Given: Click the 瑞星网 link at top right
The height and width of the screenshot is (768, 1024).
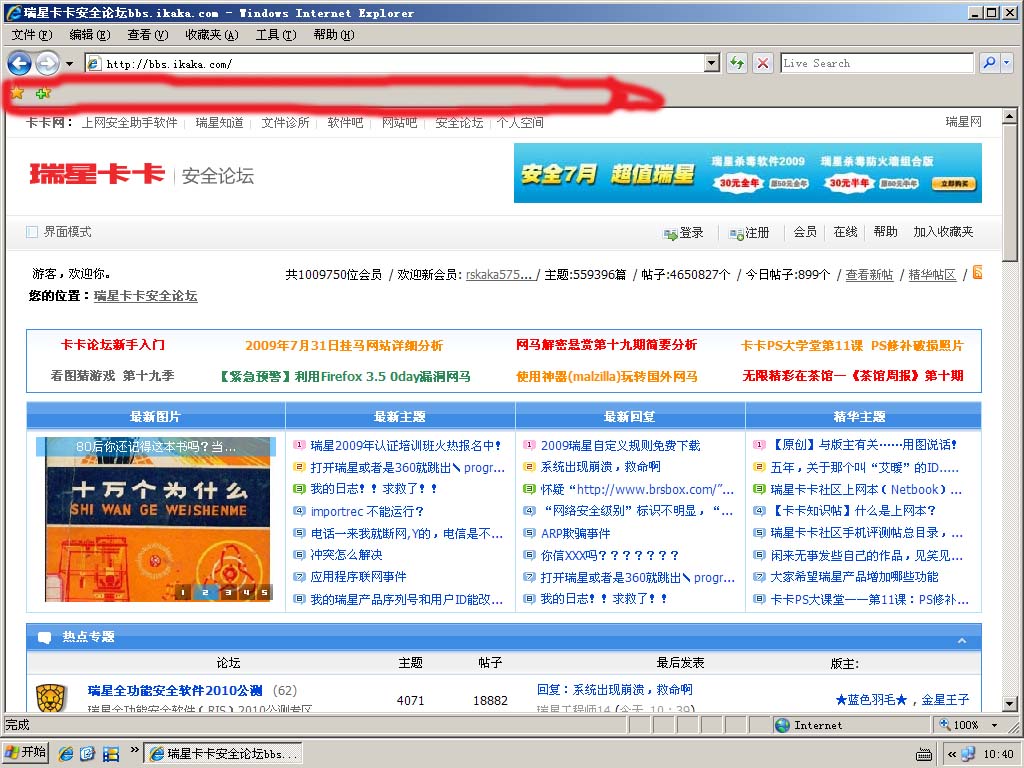Looking at the screenshot, I should pos(963,121).
